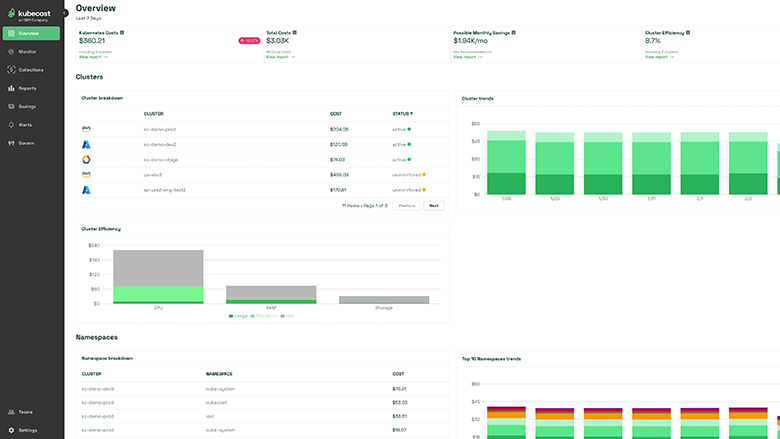This screenshot has height=439, width=780.
Task: Toggle the Idle legend series in chart
Action: pos(287,315)
